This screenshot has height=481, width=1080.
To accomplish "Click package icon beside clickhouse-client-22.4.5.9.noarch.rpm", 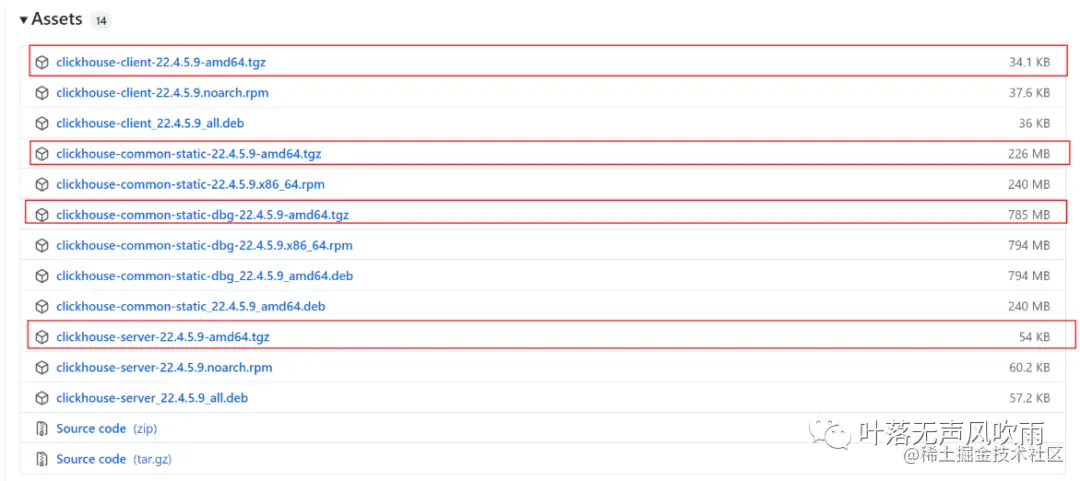I will click(42, 92).
